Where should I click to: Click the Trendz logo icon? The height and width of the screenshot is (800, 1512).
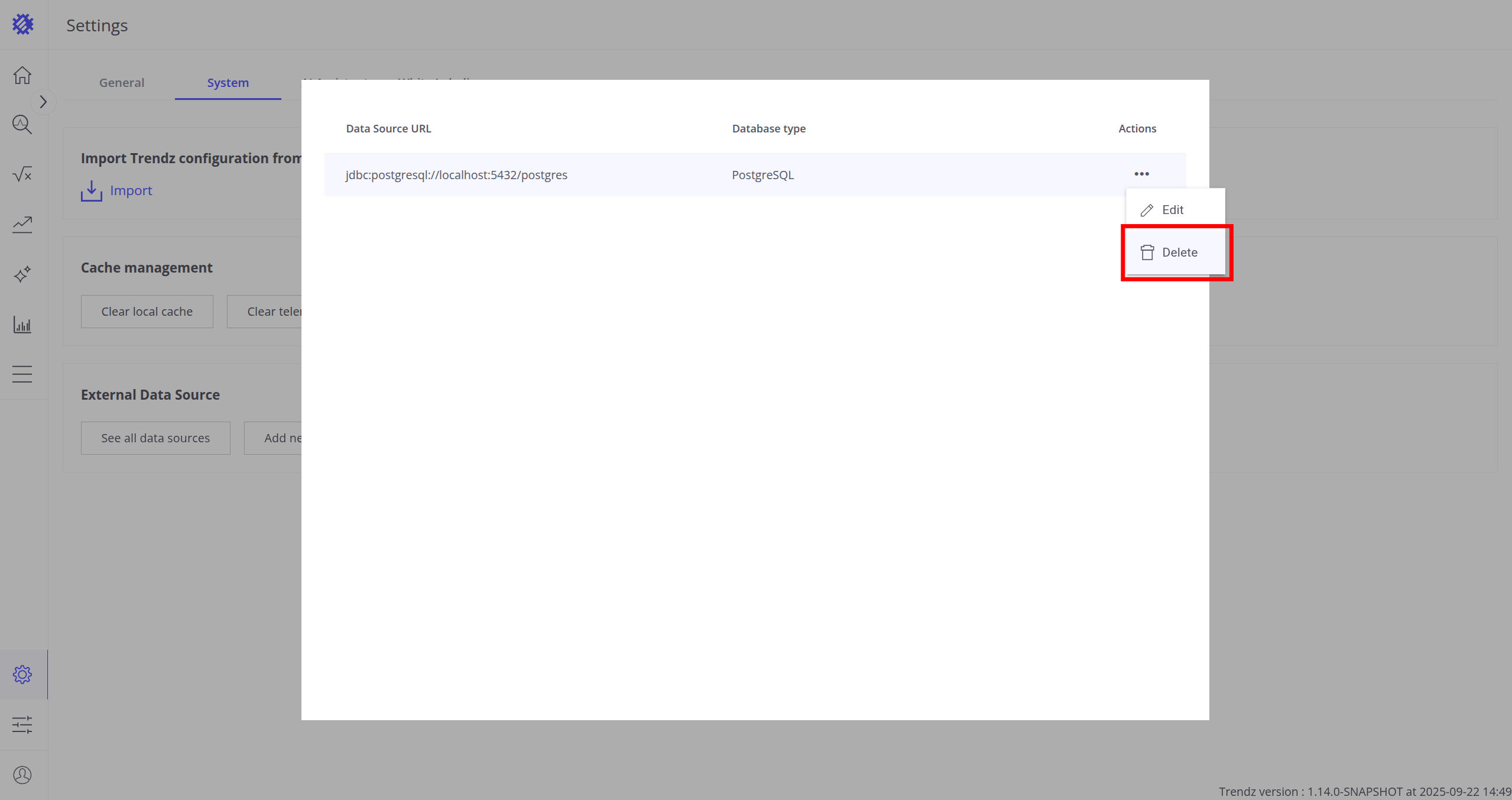[x=22, y=24]
